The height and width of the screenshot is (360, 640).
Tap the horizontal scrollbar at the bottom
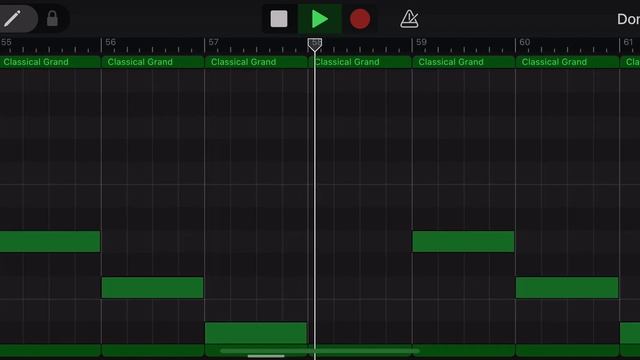pos(320,351)
